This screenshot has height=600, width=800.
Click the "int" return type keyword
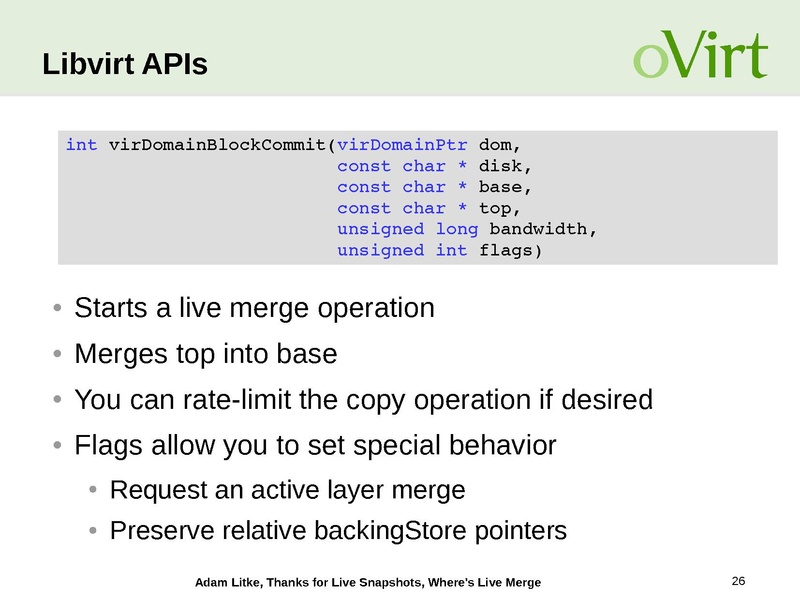coord(81,144)
